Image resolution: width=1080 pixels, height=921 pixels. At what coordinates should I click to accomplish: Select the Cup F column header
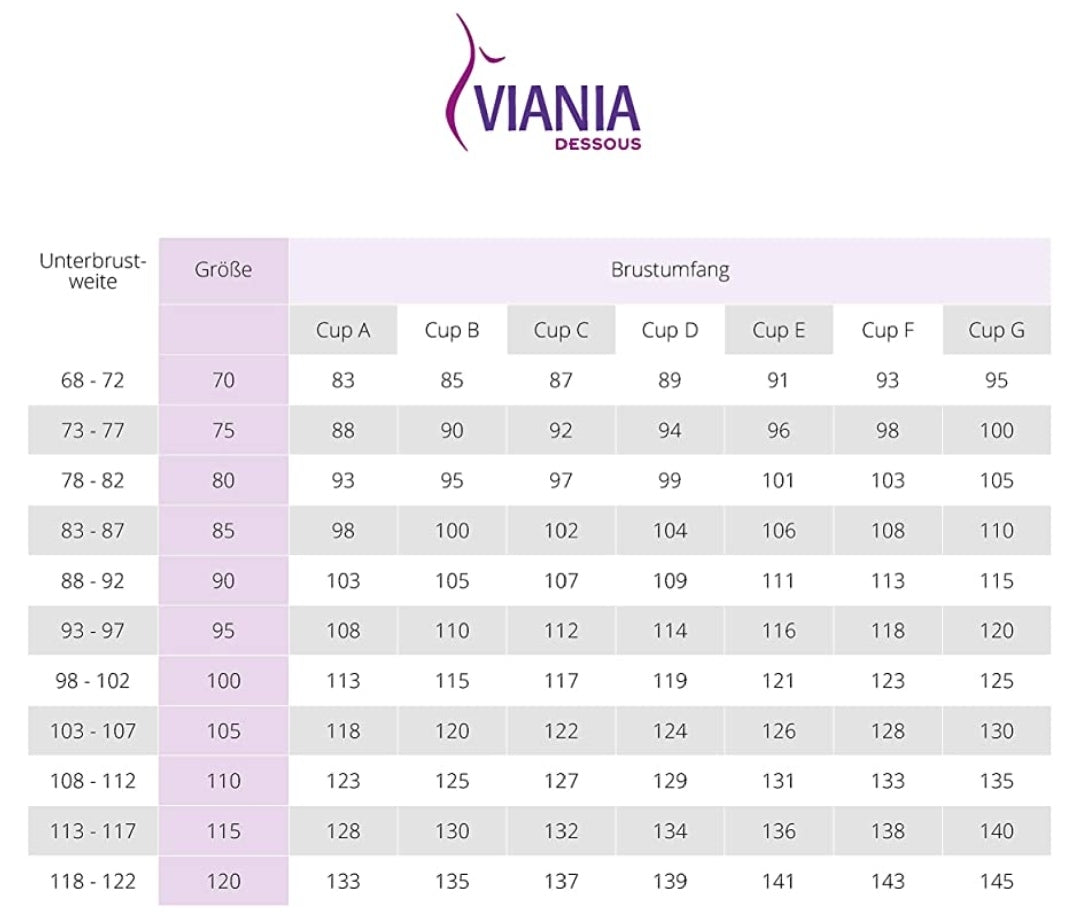[888, 330]
